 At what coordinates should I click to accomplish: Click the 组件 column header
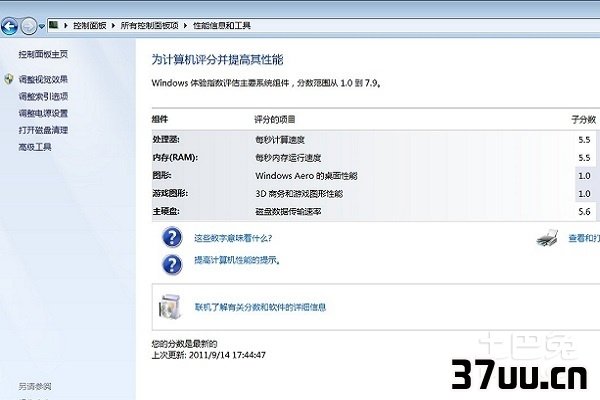[x=160, y=119]
